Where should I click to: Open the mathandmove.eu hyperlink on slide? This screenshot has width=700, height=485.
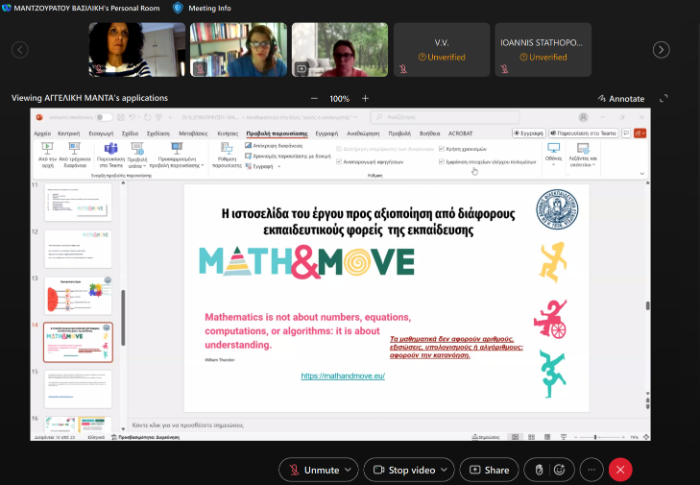tap(343, 376)
